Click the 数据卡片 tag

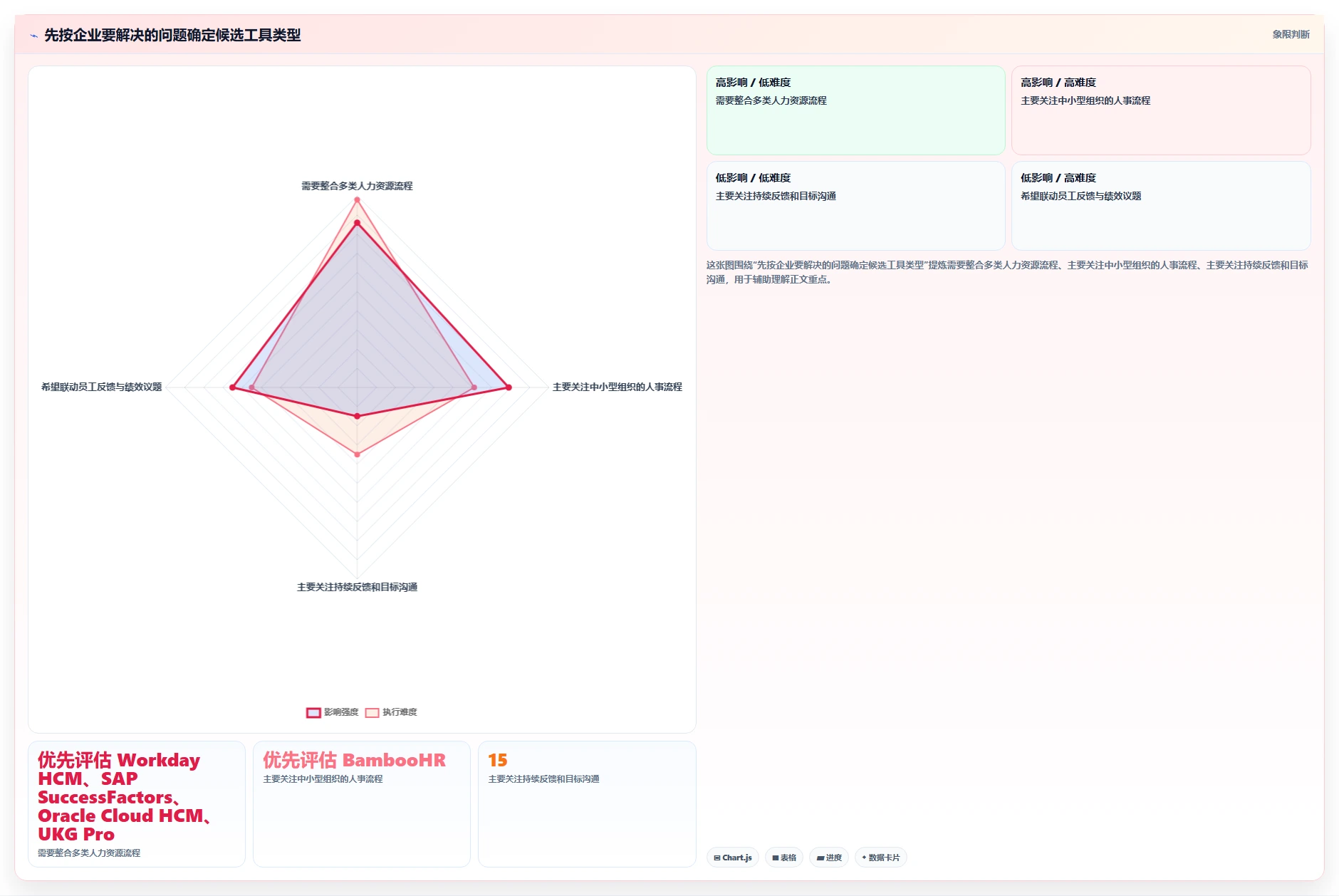point(881,858)
